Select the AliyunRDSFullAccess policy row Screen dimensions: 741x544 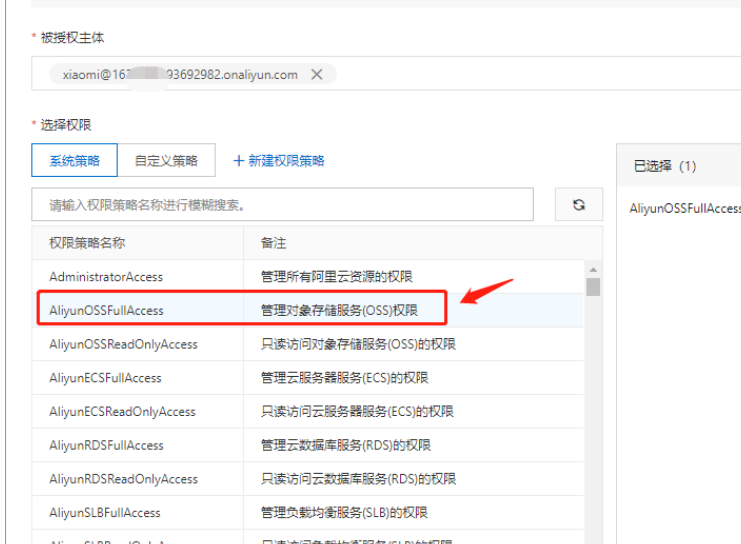point(308,445)
